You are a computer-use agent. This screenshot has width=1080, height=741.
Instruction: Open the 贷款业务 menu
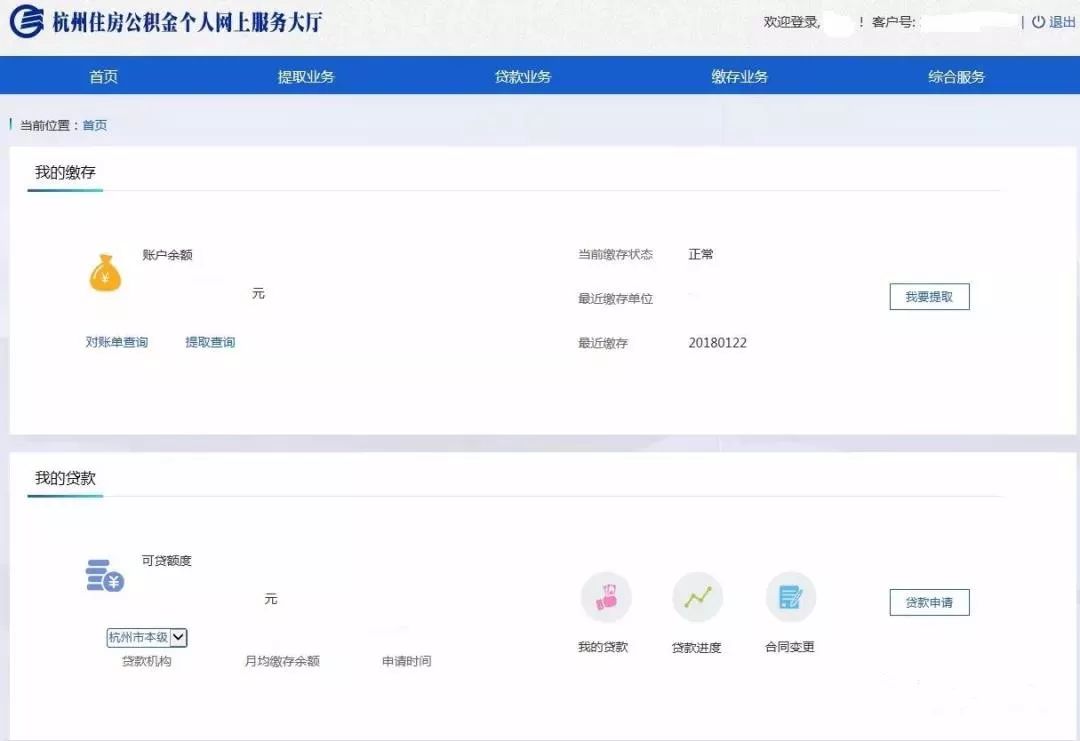click(x=523, y=77)
